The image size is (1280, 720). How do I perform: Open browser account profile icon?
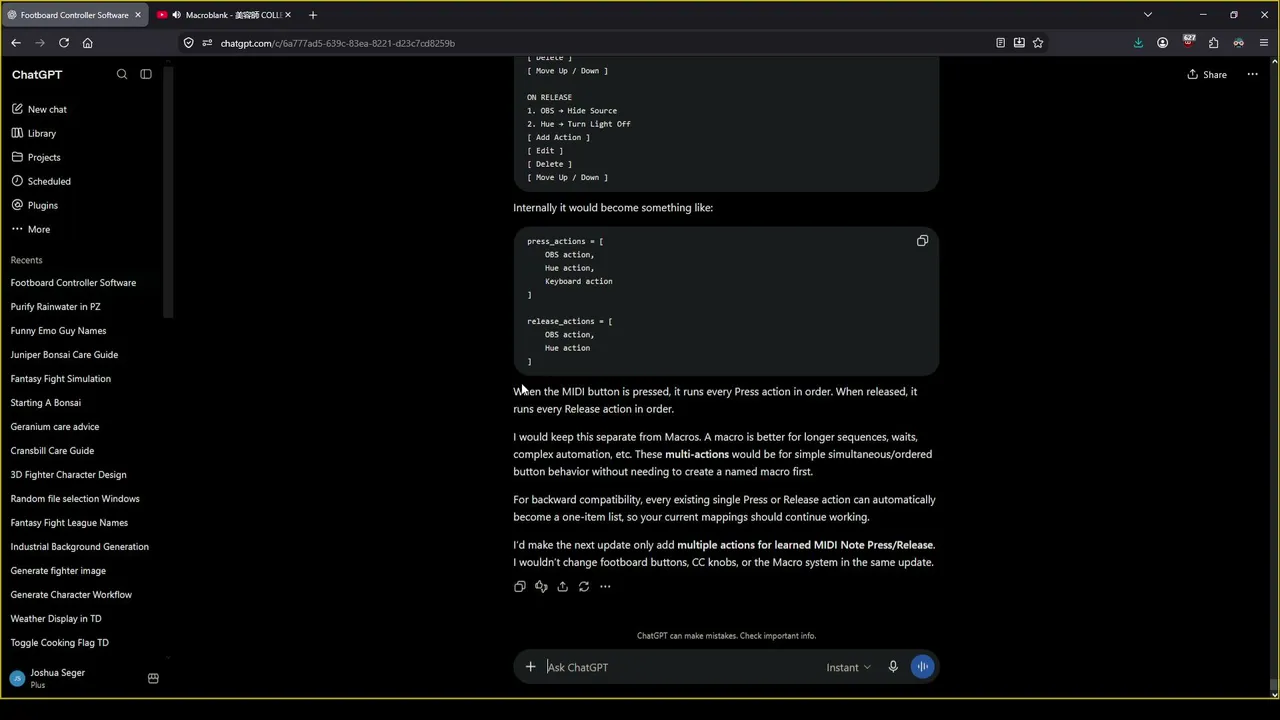(1163, 43)
